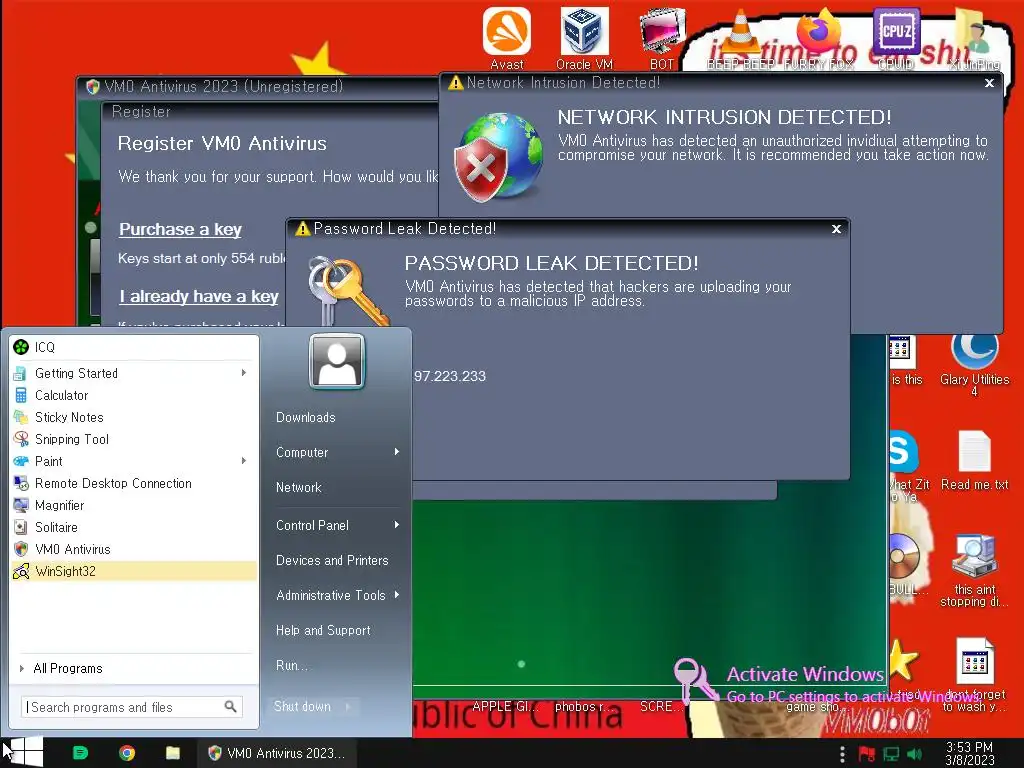
Task: Open the Xi JinPing folder icon
Action: coord(974,31)
